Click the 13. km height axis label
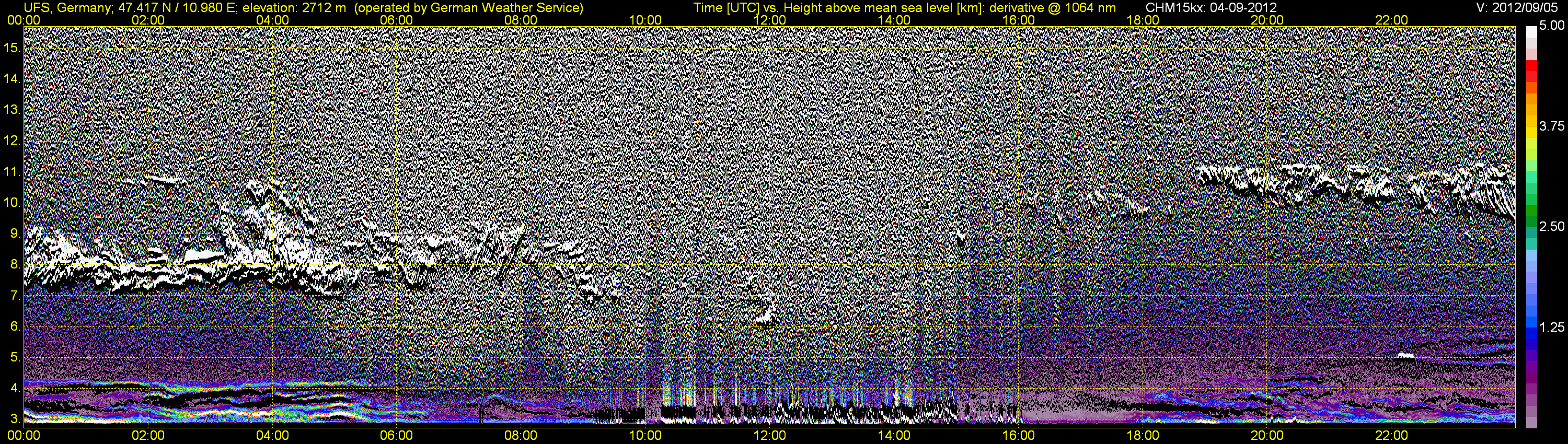The width and height of the screenshot is (1568, 444). click(12, 110)
